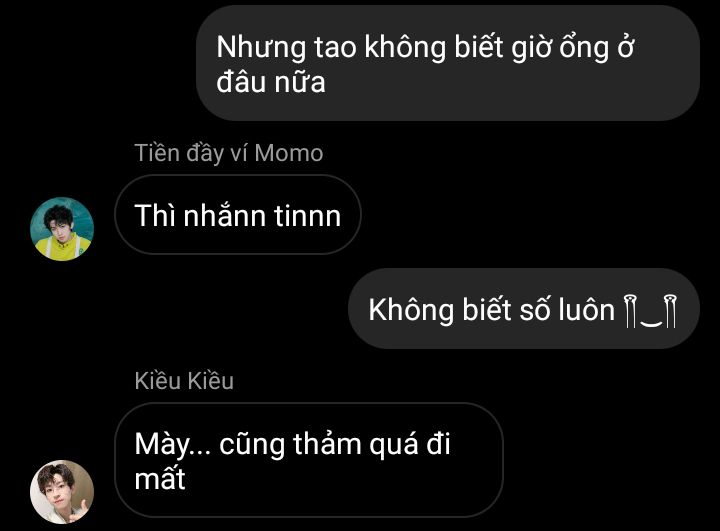The image size is (720, 531).
Task: Select the "Không biết số luôn" message
Action: pos(524,309)
